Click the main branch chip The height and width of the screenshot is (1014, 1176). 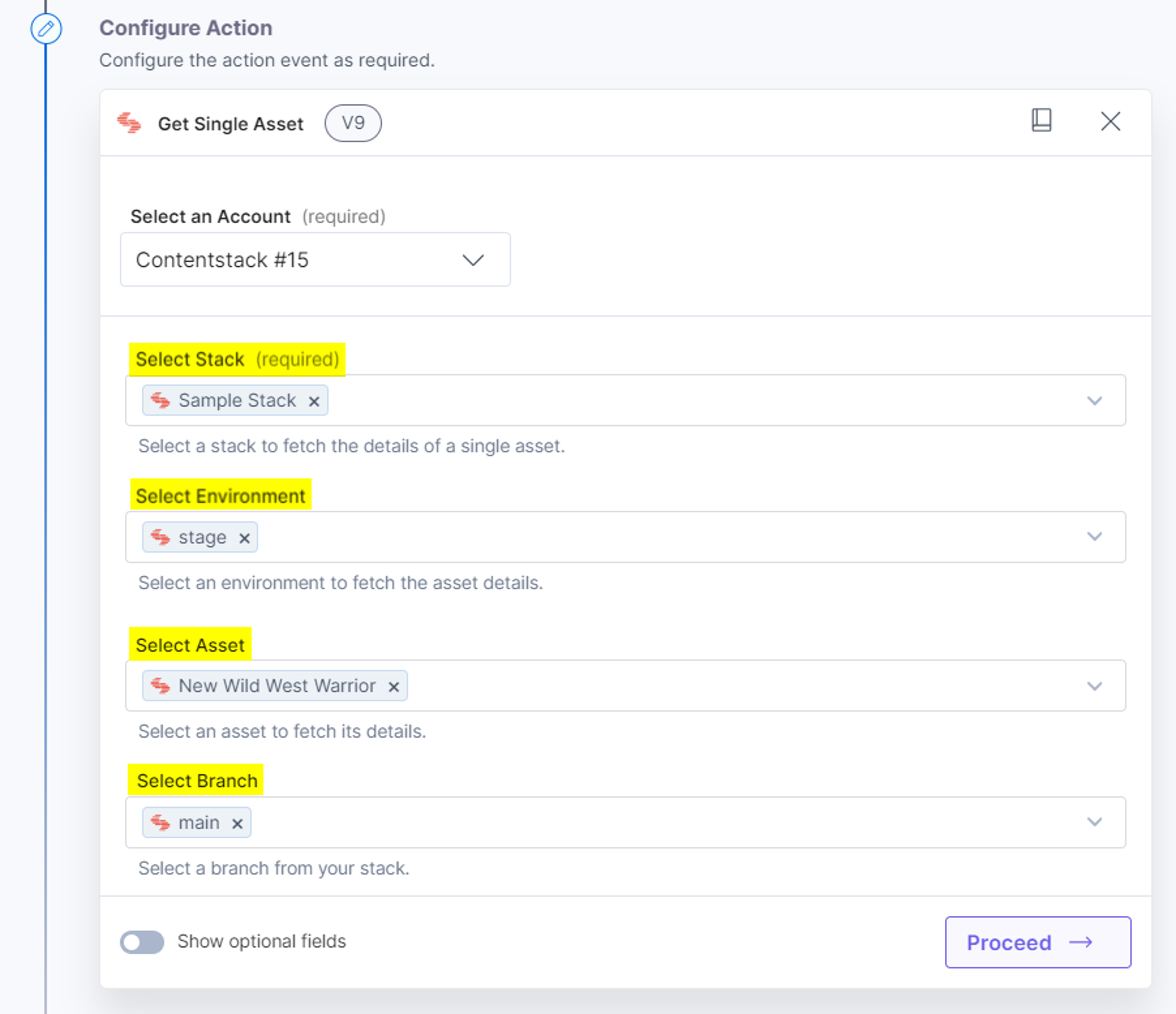[x=196, y=823]
